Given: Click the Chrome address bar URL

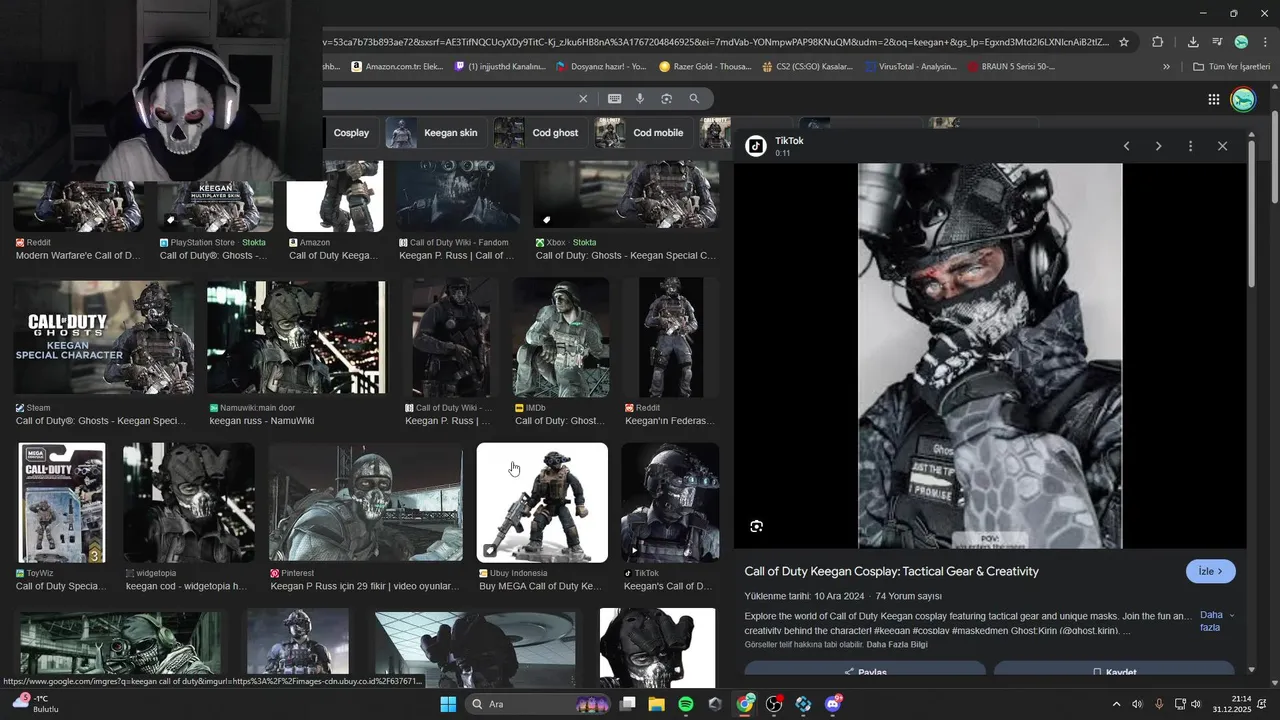Looking at the screenshot, I should tap(715, 42).
